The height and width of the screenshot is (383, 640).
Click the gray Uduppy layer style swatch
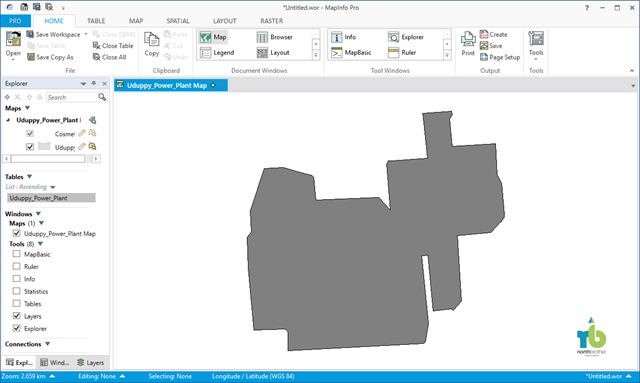click(x=44, y=146)
